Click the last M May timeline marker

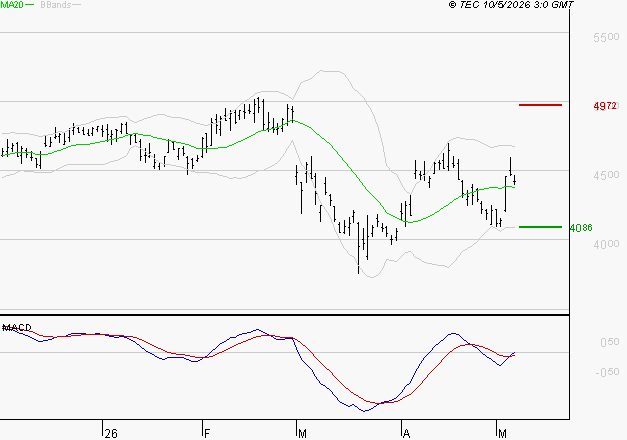[502, 433]
